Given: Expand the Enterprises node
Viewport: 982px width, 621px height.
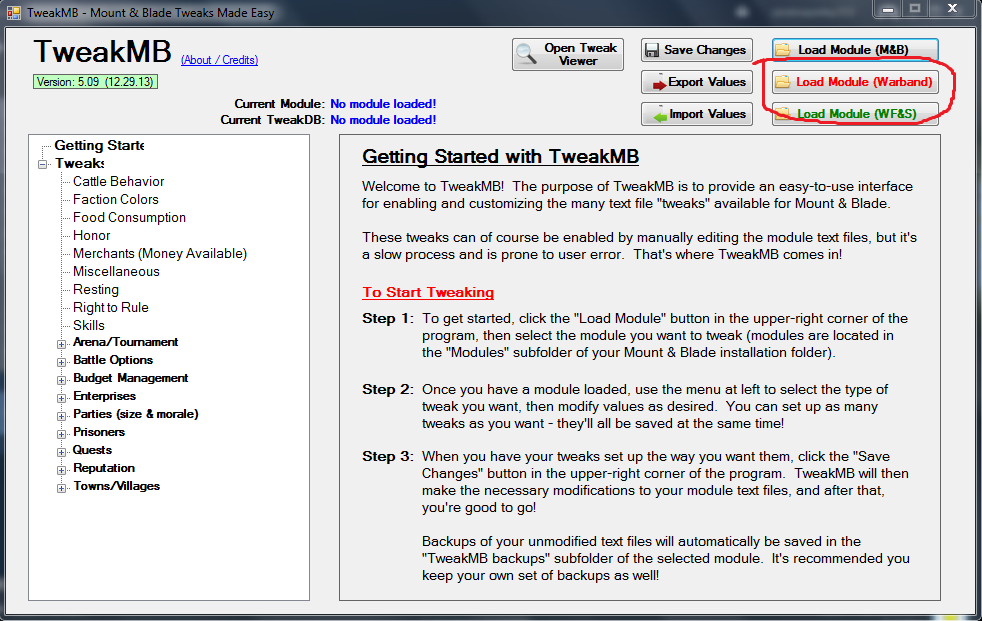Looking at the screenshot, I should (61, 398).
